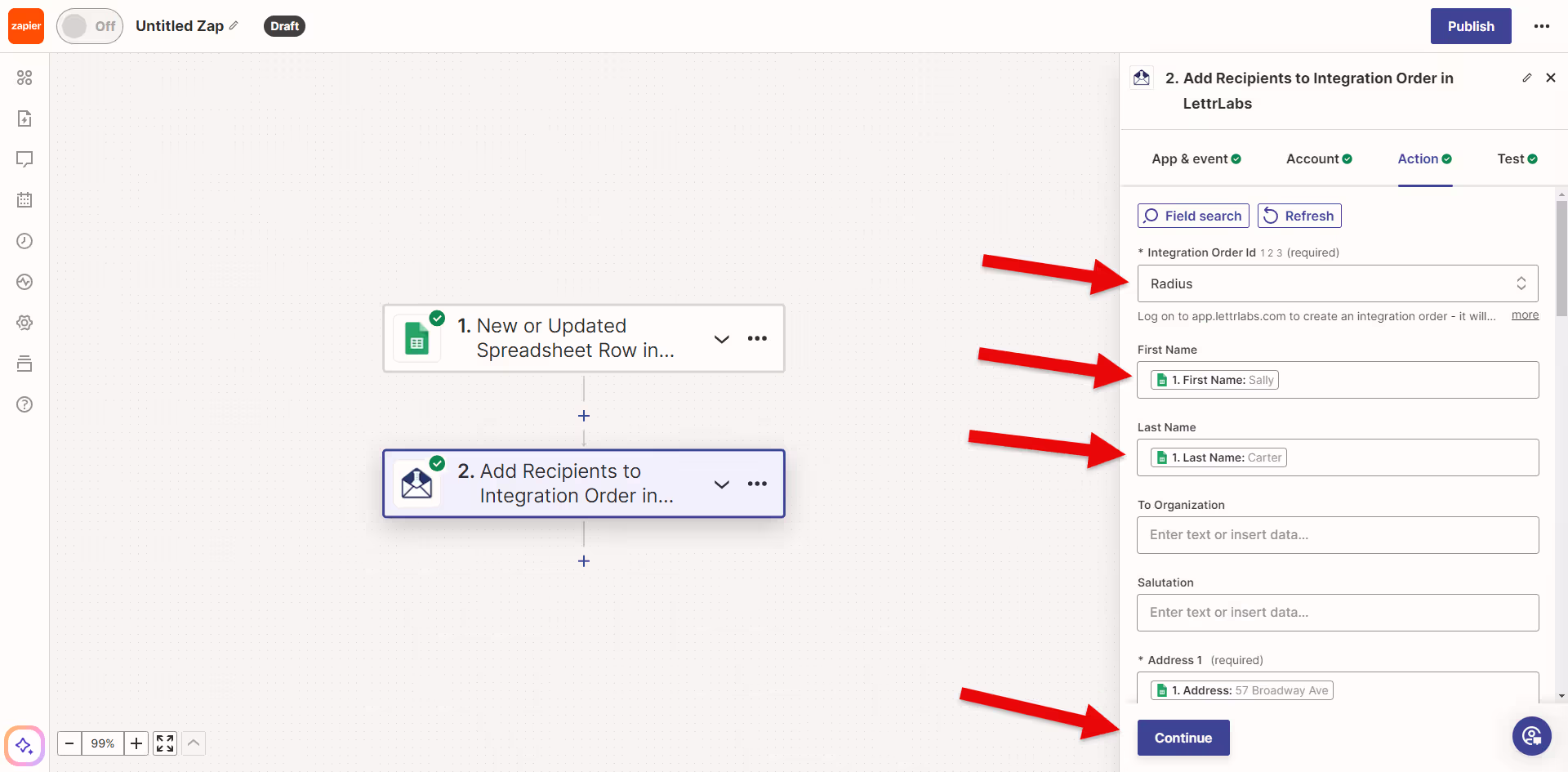Open top-right more options menu

coord(1542,26)
